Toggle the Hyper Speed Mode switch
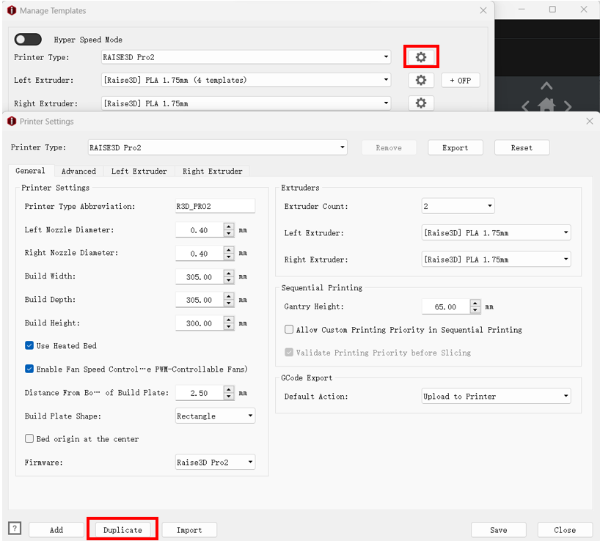Viewport: 600px width, 541px height. 28,39
